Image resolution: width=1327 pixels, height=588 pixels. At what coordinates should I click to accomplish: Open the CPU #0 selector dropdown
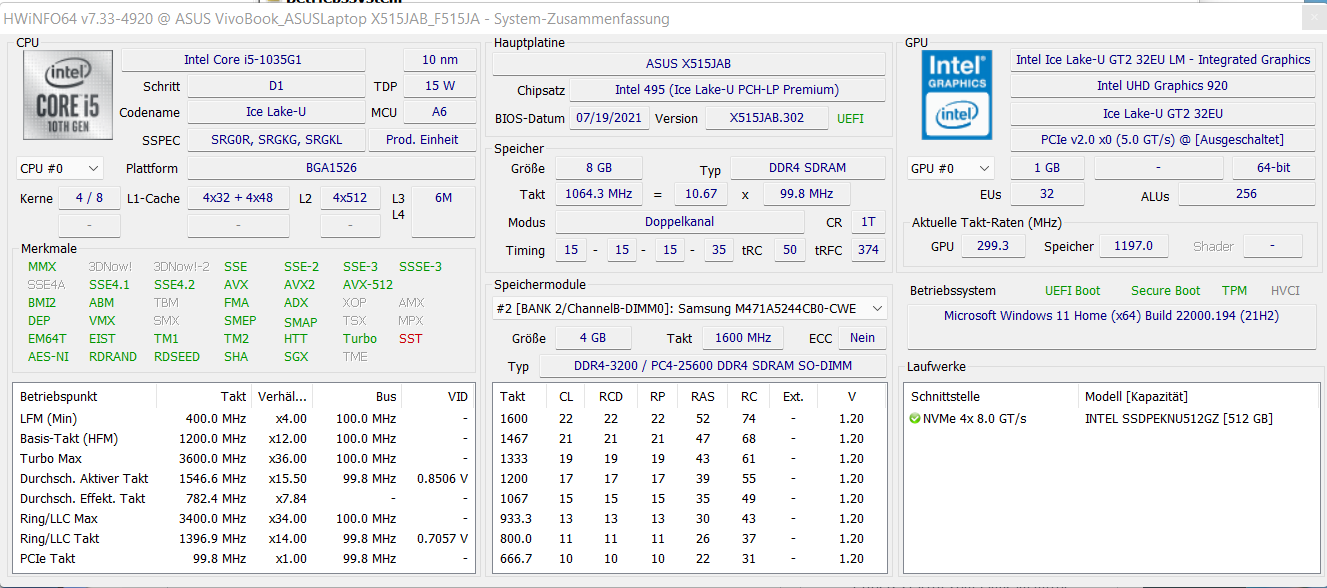pyautogui.click(x=60, y=169)
